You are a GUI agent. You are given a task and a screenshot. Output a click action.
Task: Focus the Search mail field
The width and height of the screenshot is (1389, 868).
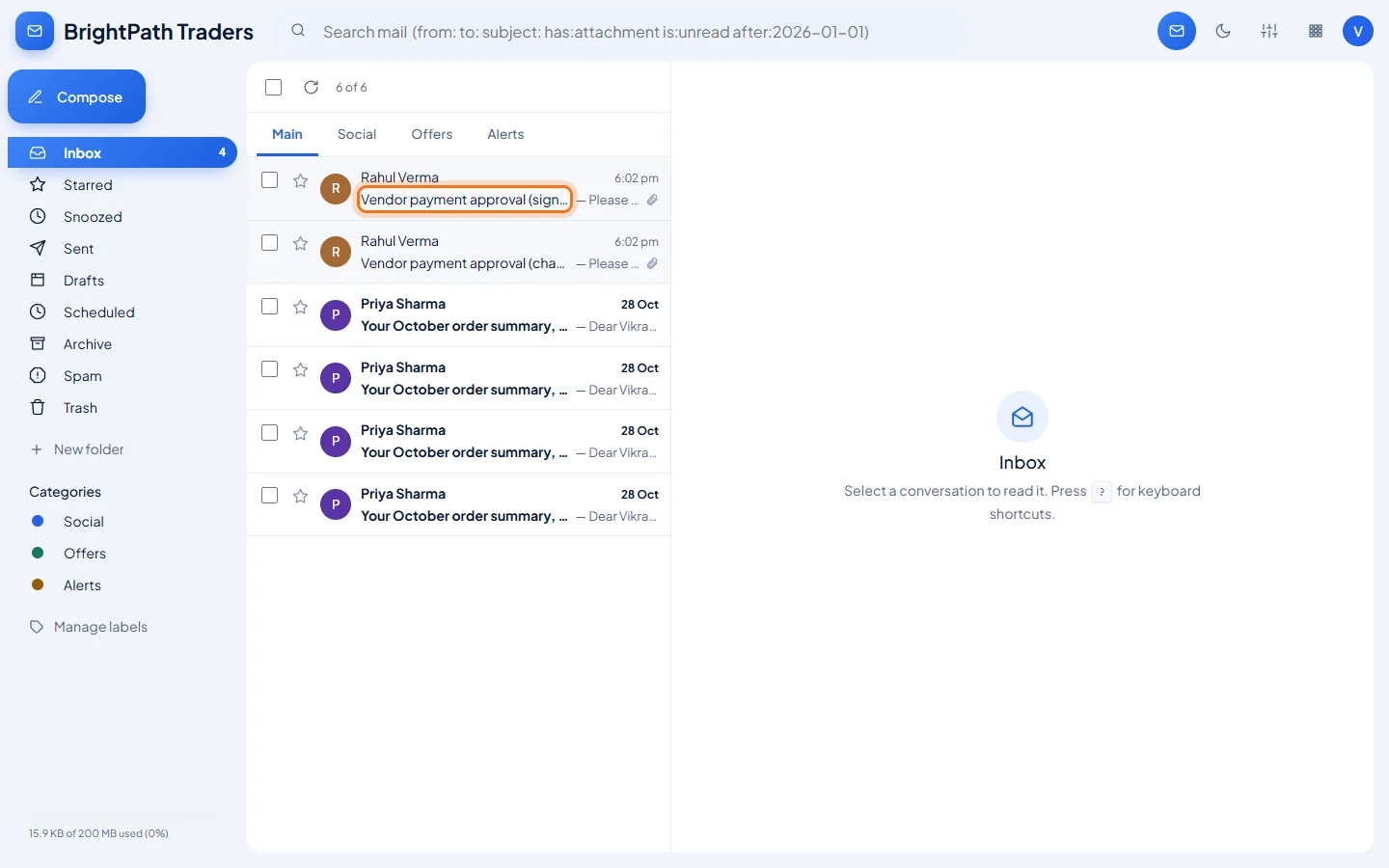click(x=623, y=32)
